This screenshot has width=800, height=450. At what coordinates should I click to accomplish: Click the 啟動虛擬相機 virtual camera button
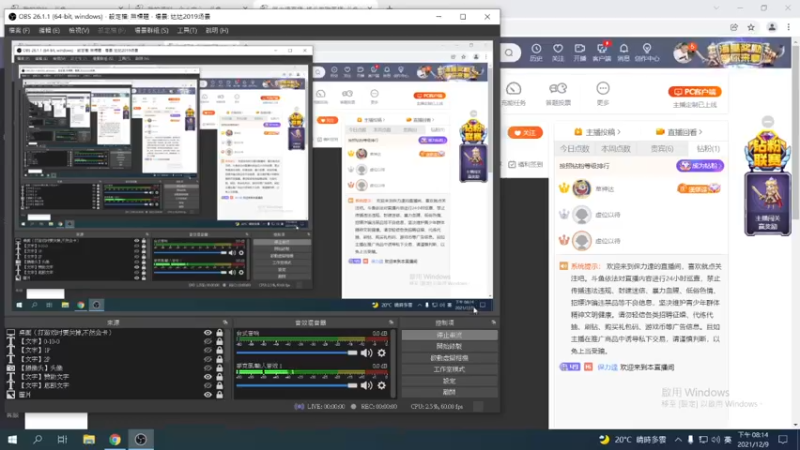[449, 358]
